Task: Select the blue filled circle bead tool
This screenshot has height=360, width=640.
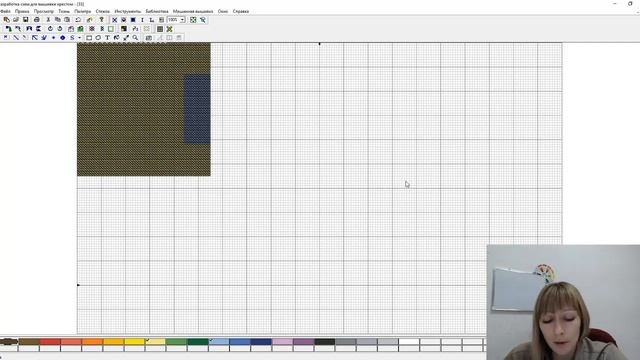Action: click(x=62, y=38)
